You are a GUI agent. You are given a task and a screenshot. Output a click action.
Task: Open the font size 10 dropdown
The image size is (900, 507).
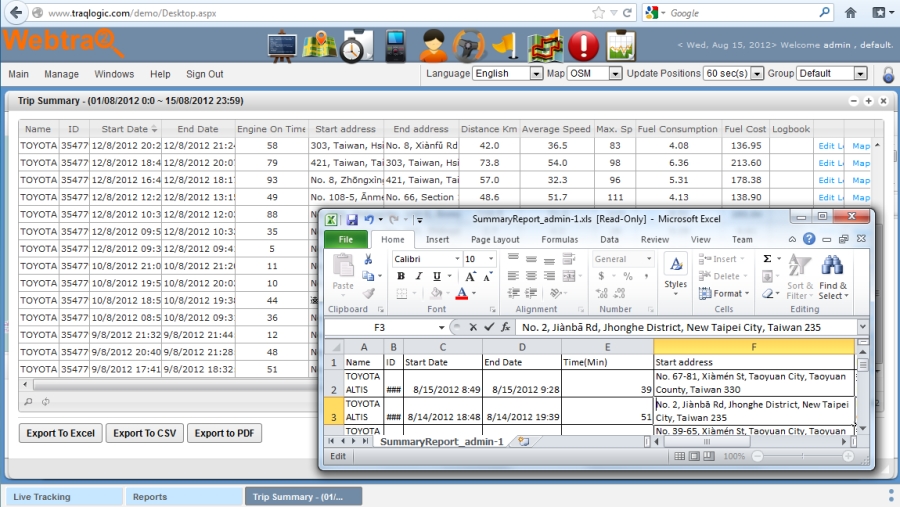pyautogui.click(x=491, y=259)
